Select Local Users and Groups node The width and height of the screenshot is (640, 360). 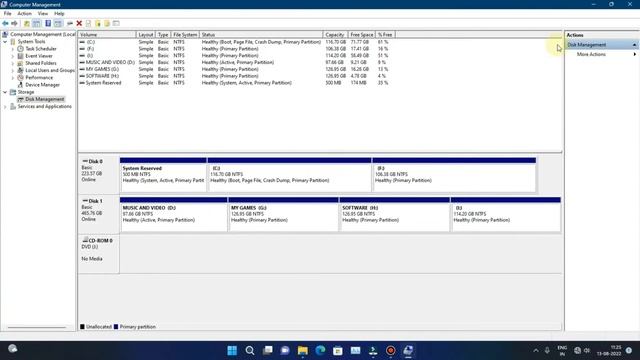pyautogui.click(x=50, y=70)
